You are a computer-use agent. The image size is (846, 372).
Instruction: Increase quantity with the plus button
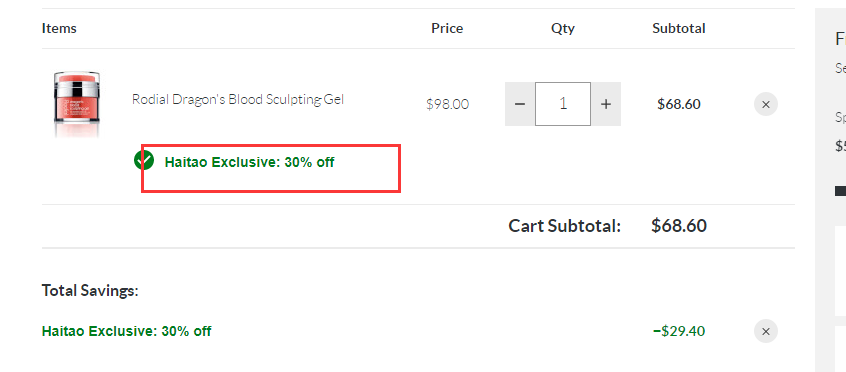[x=606, y=104]
